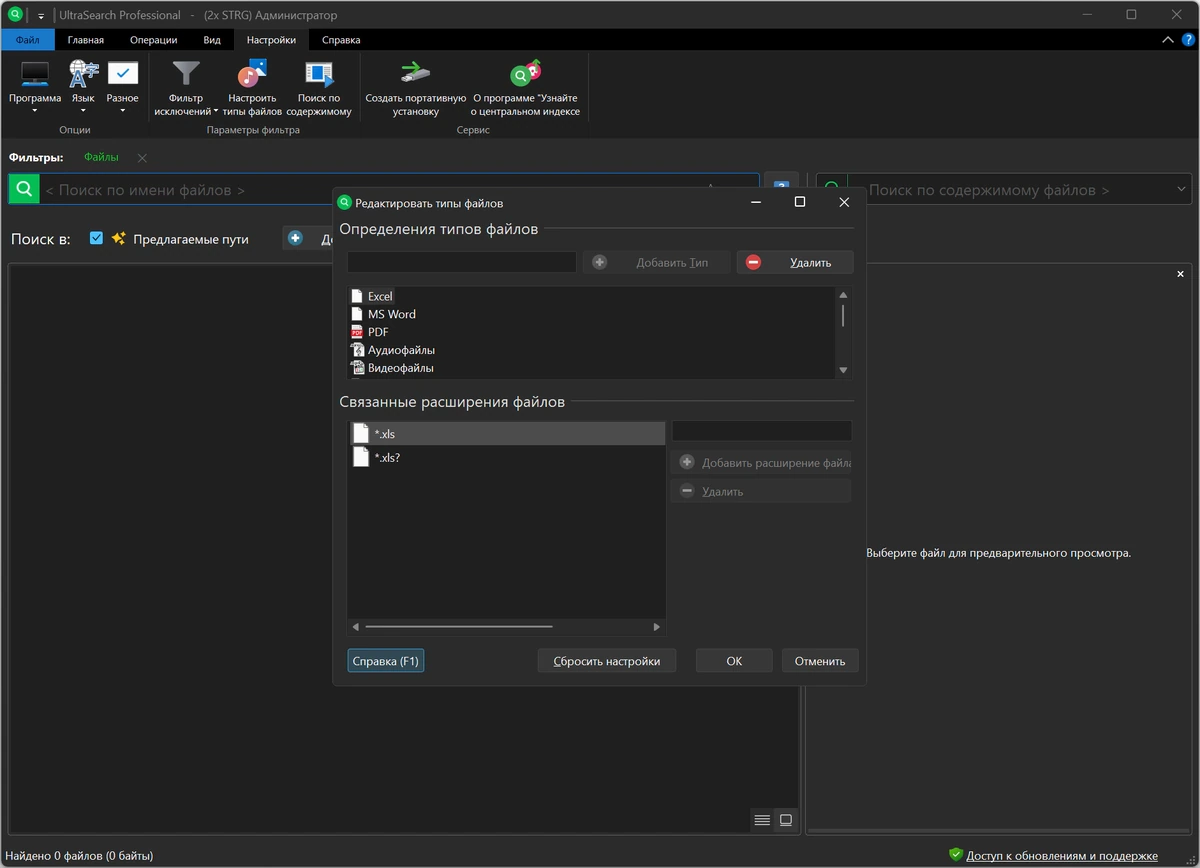Click the green file name search icon
Image resolution: width=1200 pixels, height=868 pixels.
click(x=24, y=189)
